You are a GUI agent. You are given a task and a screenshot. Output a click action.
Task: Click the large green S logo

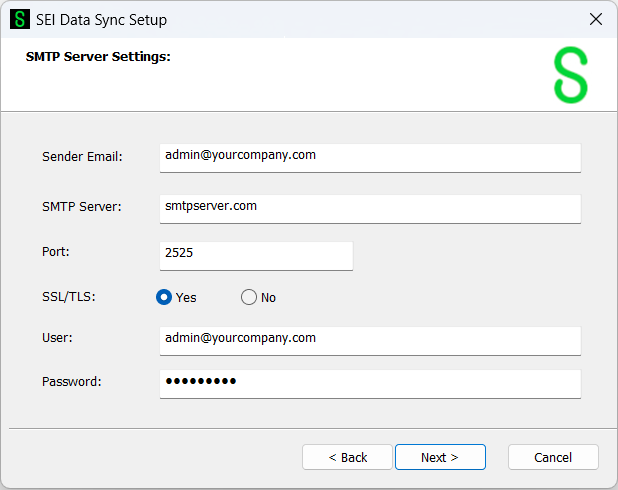coord(571,74)
